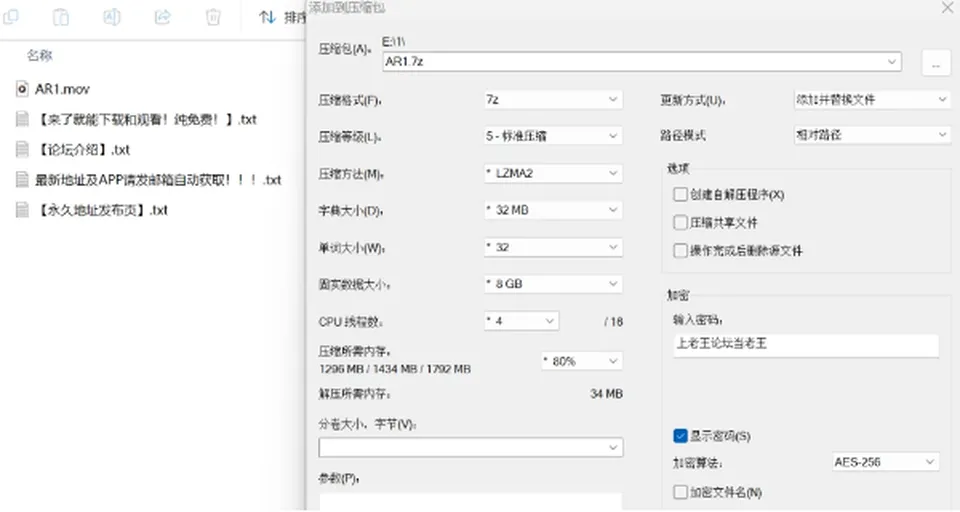Screen dimensions: 960x512
Task: Enable 创建自解压程序(X) checkbox
Action: point(680,194)
